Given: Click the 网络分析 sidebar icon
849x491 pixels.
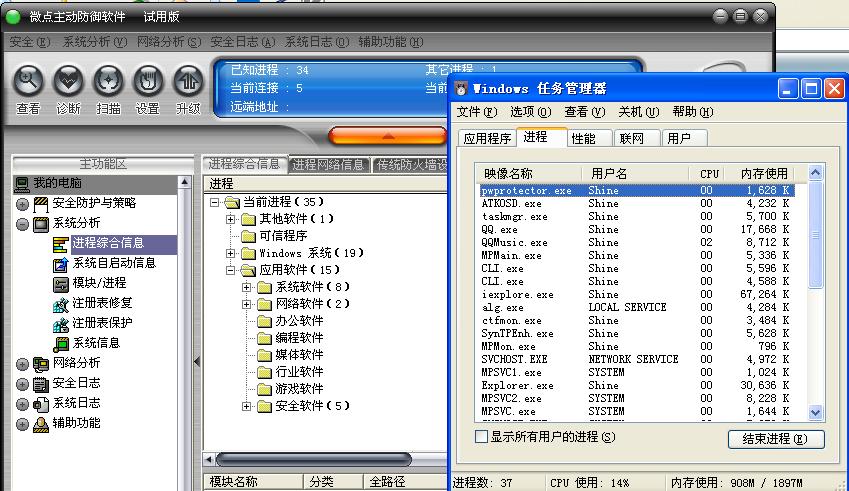Looking at the screenshot, I should (x=41, y=364).
